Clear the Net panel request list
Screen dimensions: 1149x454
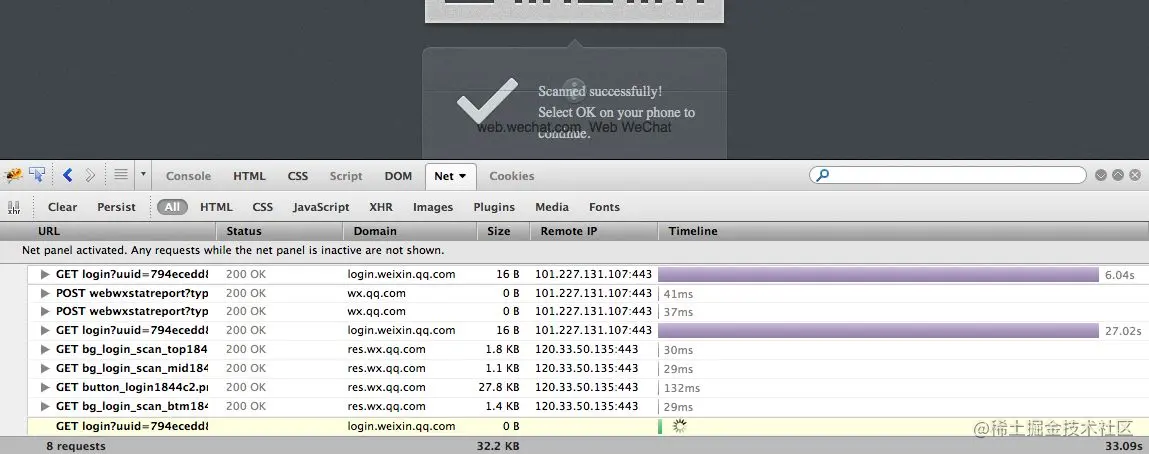tap(62, 207)
